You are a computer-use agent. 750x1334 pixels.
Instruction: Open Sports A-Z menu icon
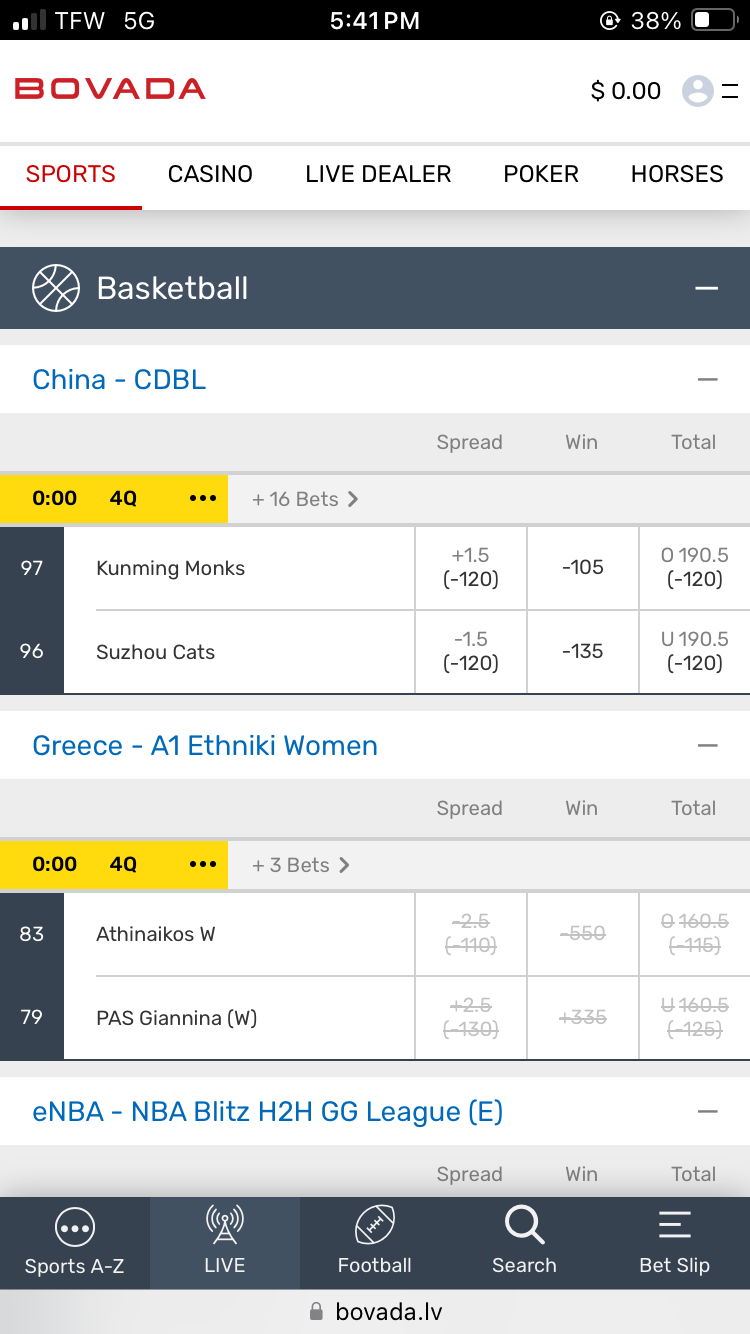click(75, 1226)
